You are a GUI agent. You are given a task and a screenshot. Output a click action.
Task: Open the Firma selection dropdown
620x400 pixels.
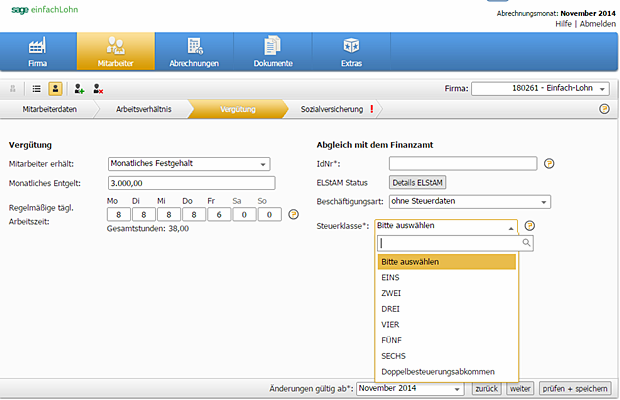pos(540,89)
